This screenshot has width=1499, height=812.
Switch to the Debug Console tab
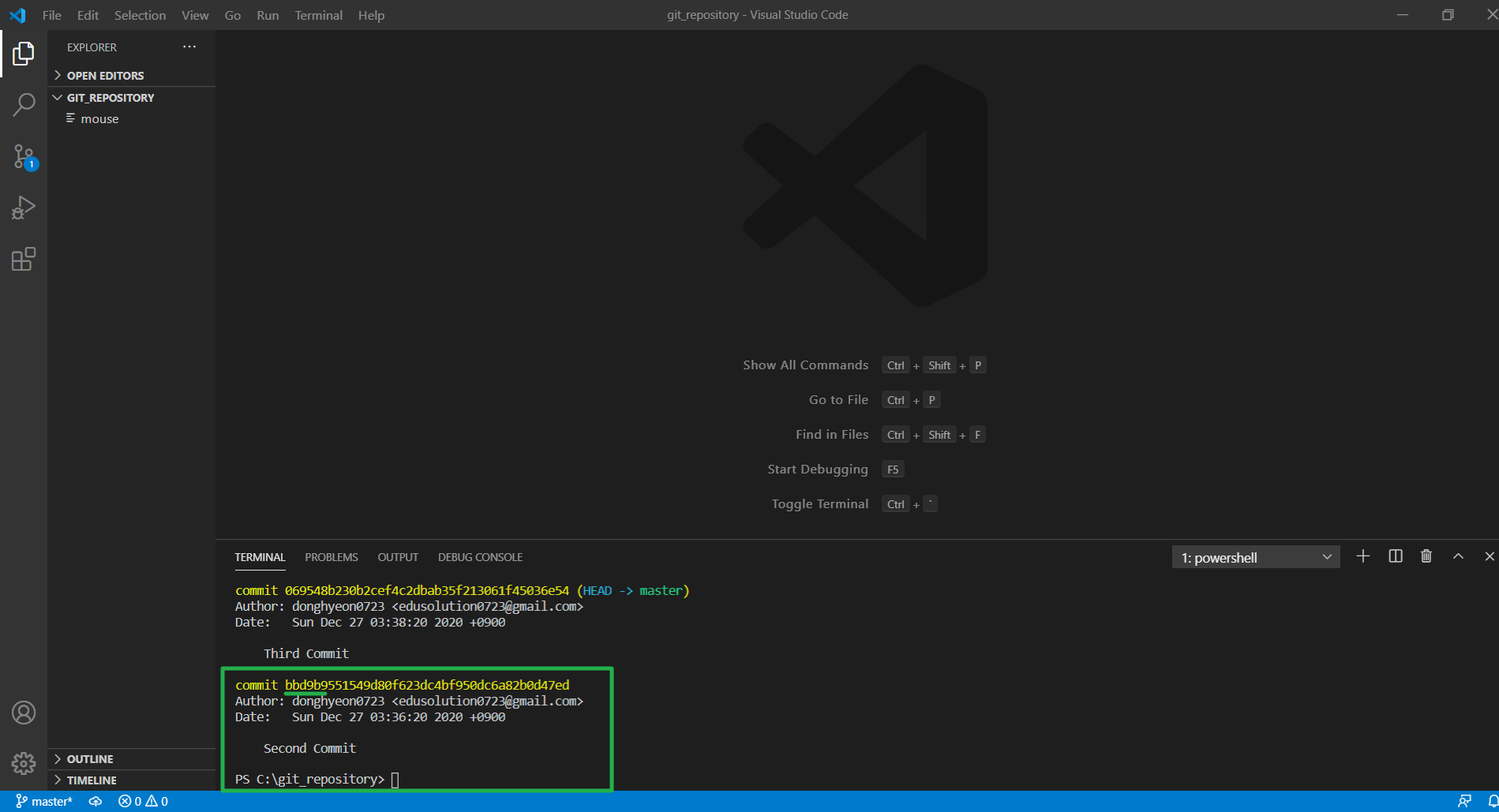pyautogui.click(x=480, y=557)
